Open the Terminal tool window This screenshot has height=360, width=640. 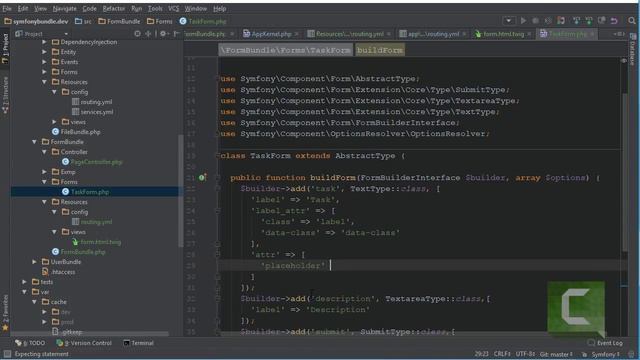click(x=138, y=343)
